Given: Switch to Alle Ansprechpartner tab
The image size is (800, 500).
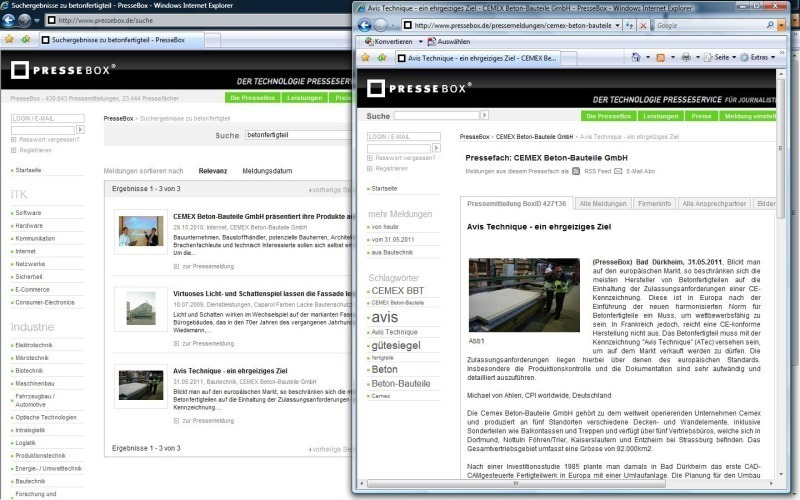Looking at the screenshot, I should click(714, 204).
